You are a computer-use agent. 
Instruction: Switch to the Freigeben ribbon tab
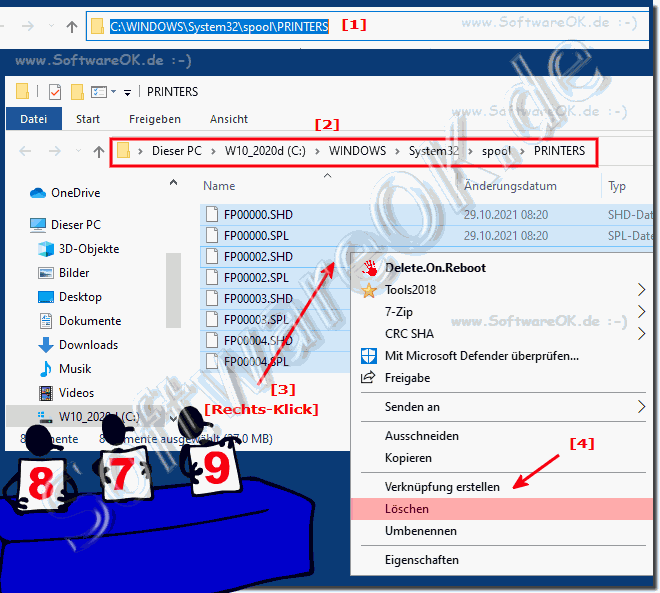tap(154, 119)
